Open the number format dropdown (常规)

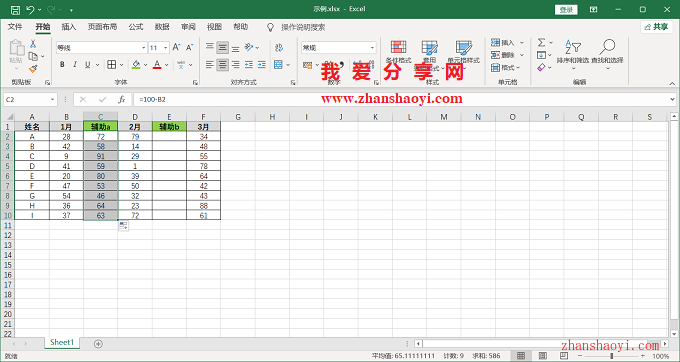point(372,48)
